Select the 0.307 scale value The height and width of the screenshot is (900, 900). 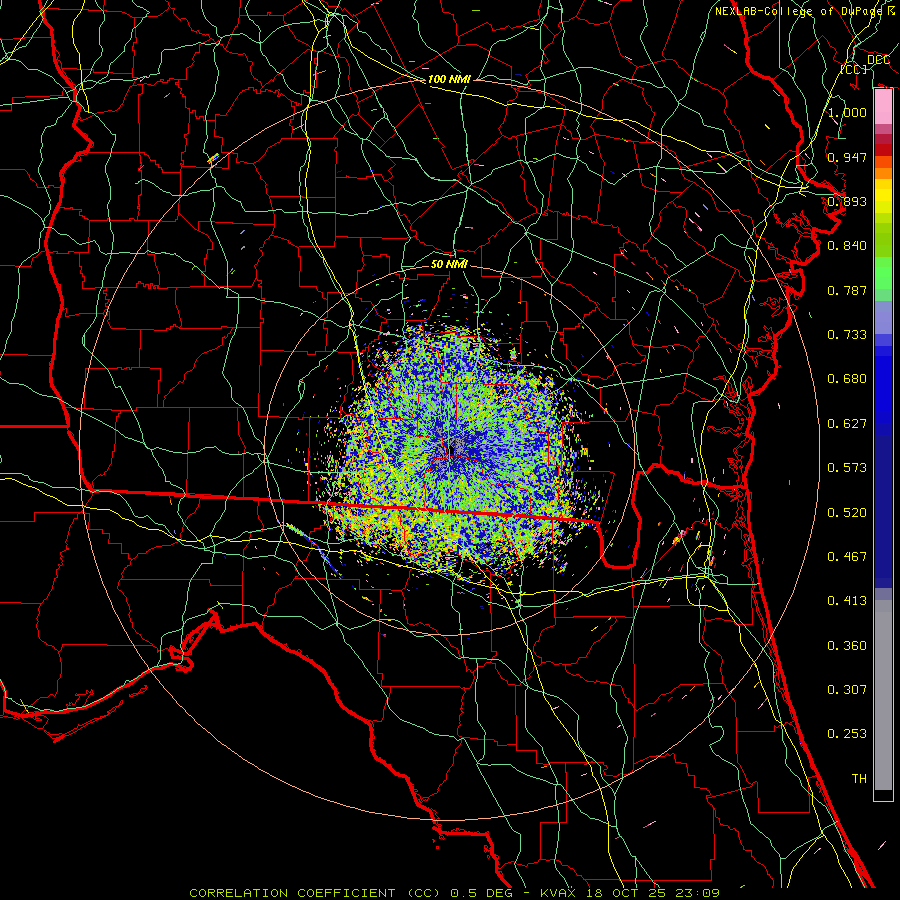coord(847,690)
